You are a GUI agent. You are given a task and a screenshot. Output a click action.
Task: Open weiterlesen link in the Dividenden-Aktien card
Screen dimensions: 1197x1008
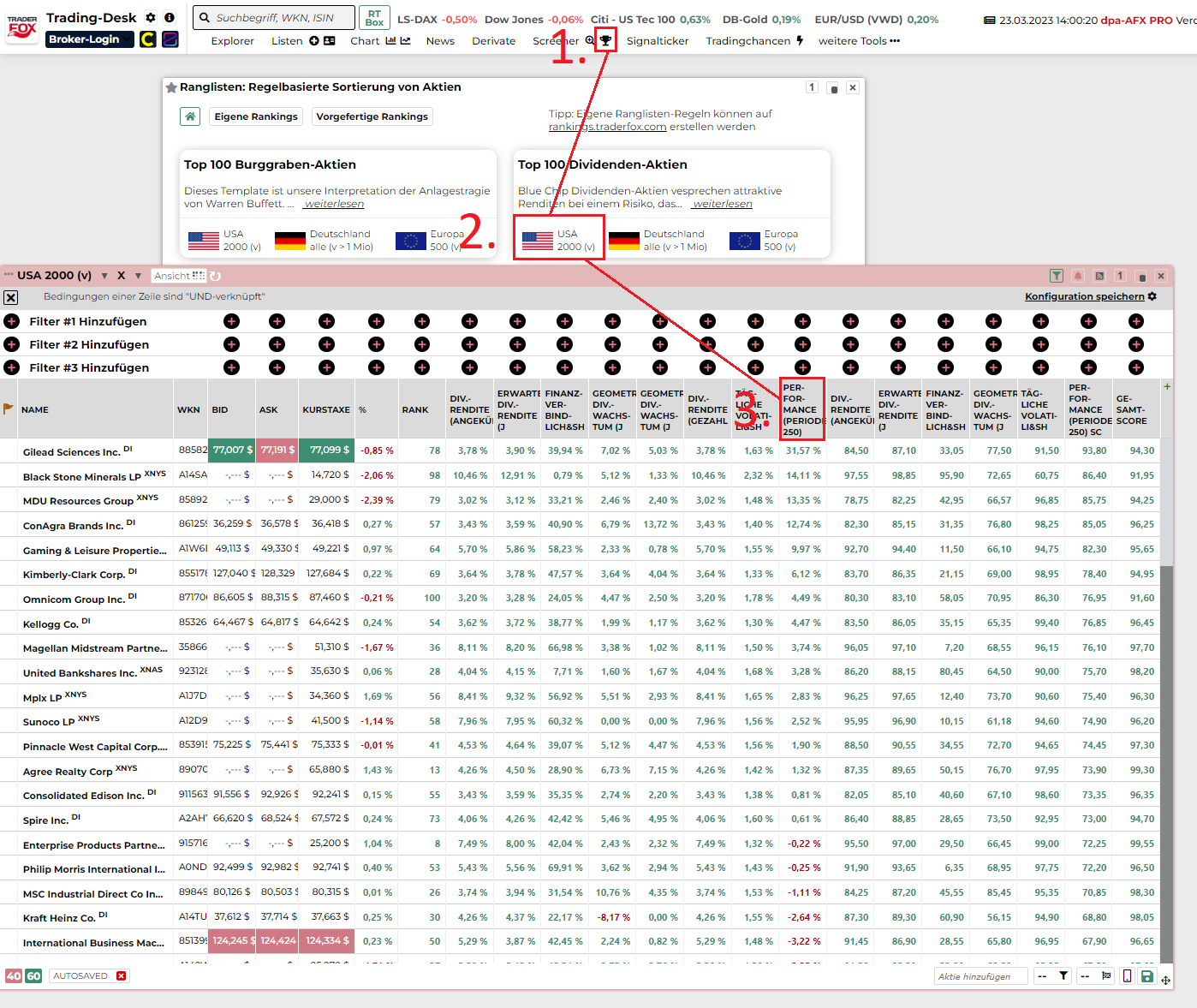point(723,204)
